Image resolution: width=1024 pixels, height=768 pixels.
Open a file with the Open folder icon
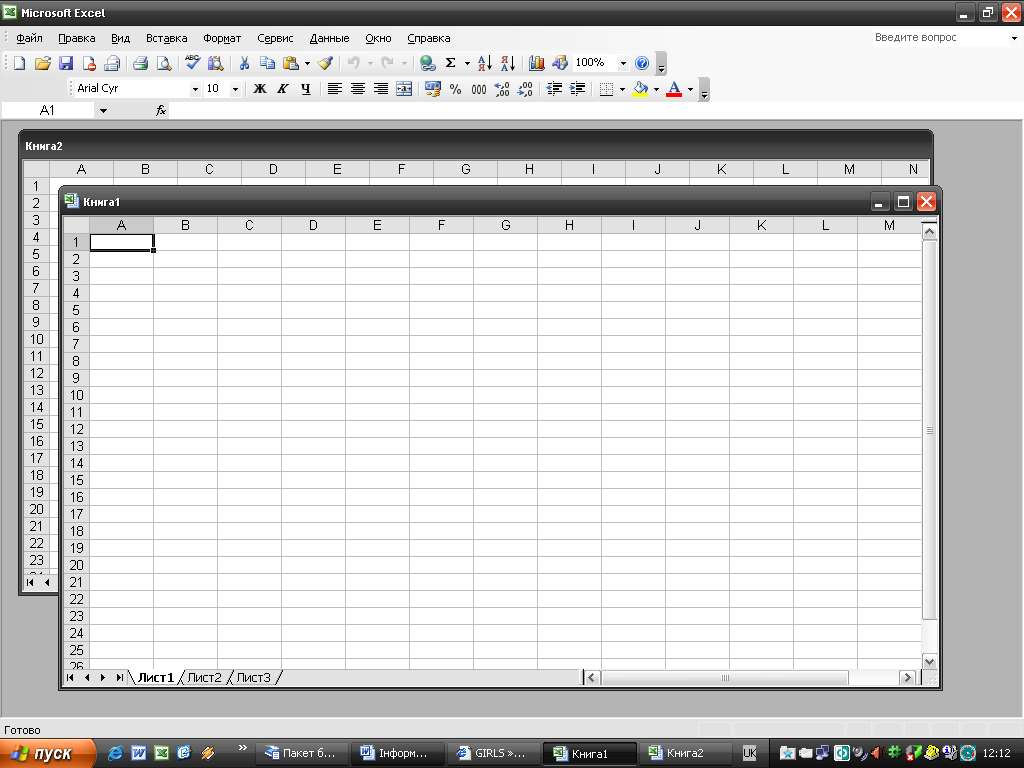[x=42, y=63]
